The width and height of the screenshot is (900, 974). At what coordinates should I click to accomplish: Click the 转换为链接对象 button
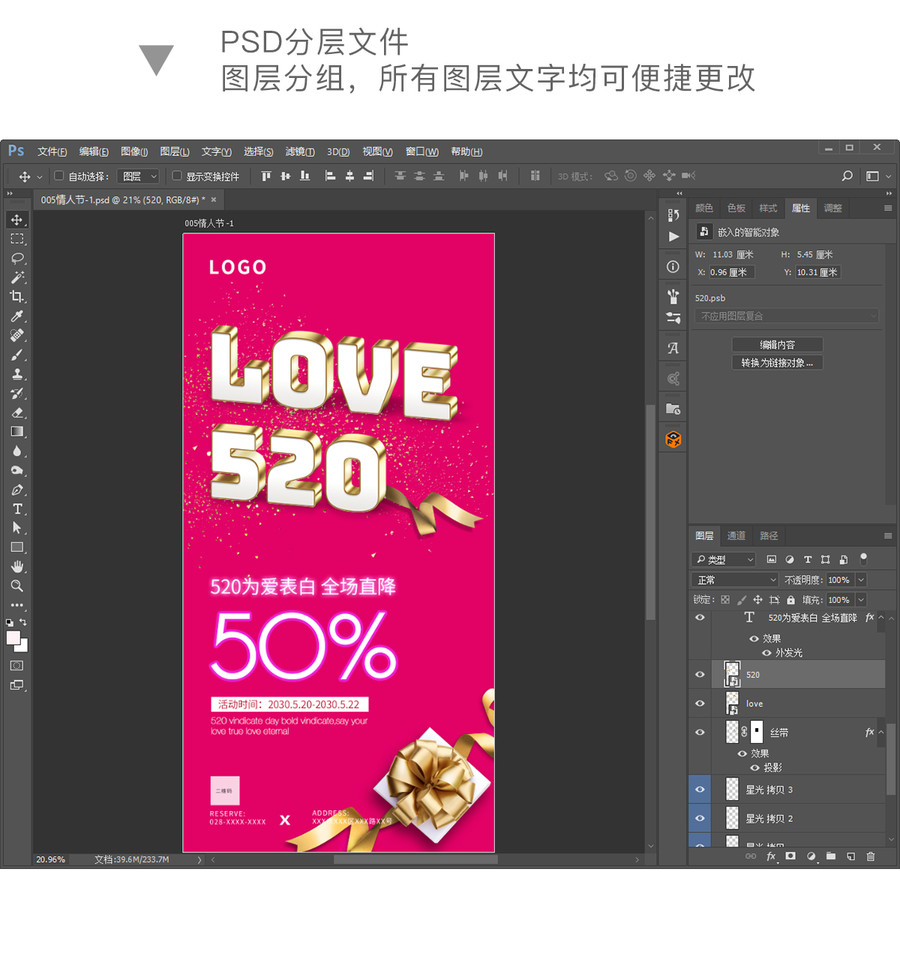tap(777, 363)
